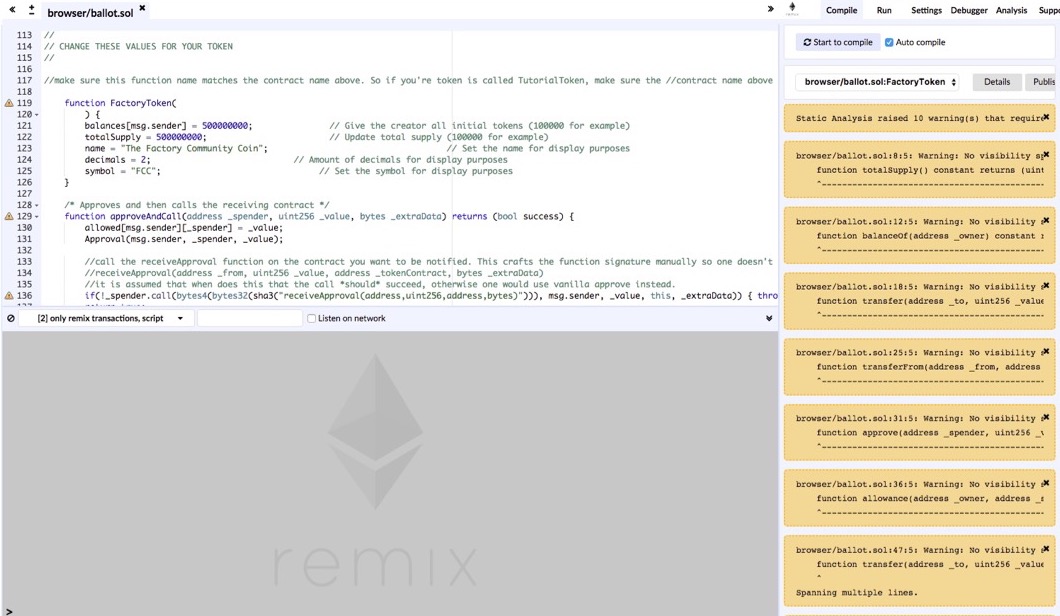Click the warning icon at line 129
1060x616 pixels.
tap(9, 216)
